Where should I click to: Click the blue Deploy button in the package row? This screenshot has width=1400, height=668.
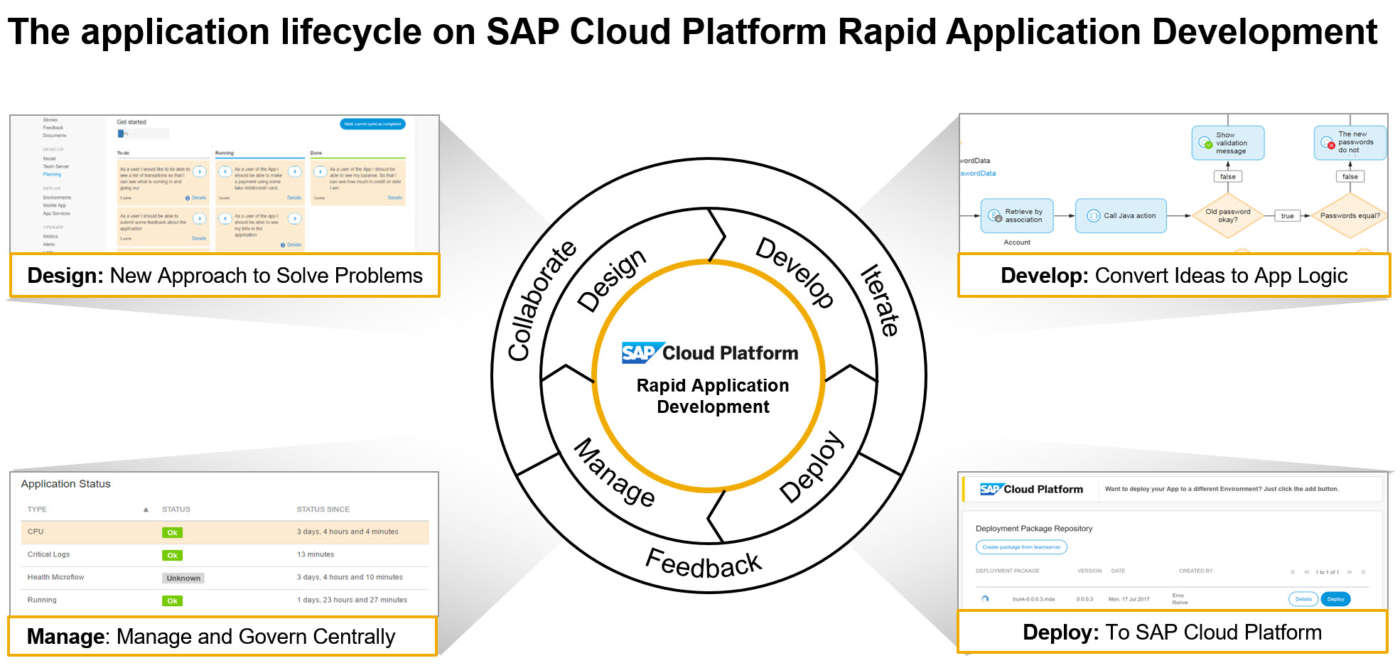click(x=1336, y=599)
